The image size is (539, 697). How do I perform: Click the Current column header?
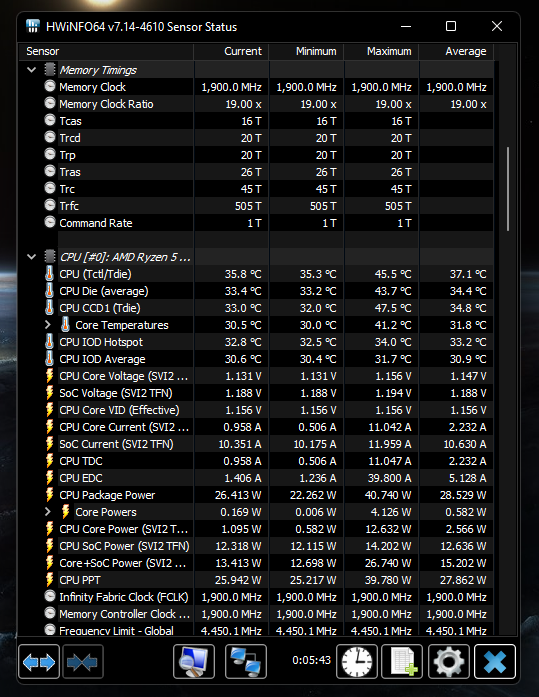click(x=231, y=52)
